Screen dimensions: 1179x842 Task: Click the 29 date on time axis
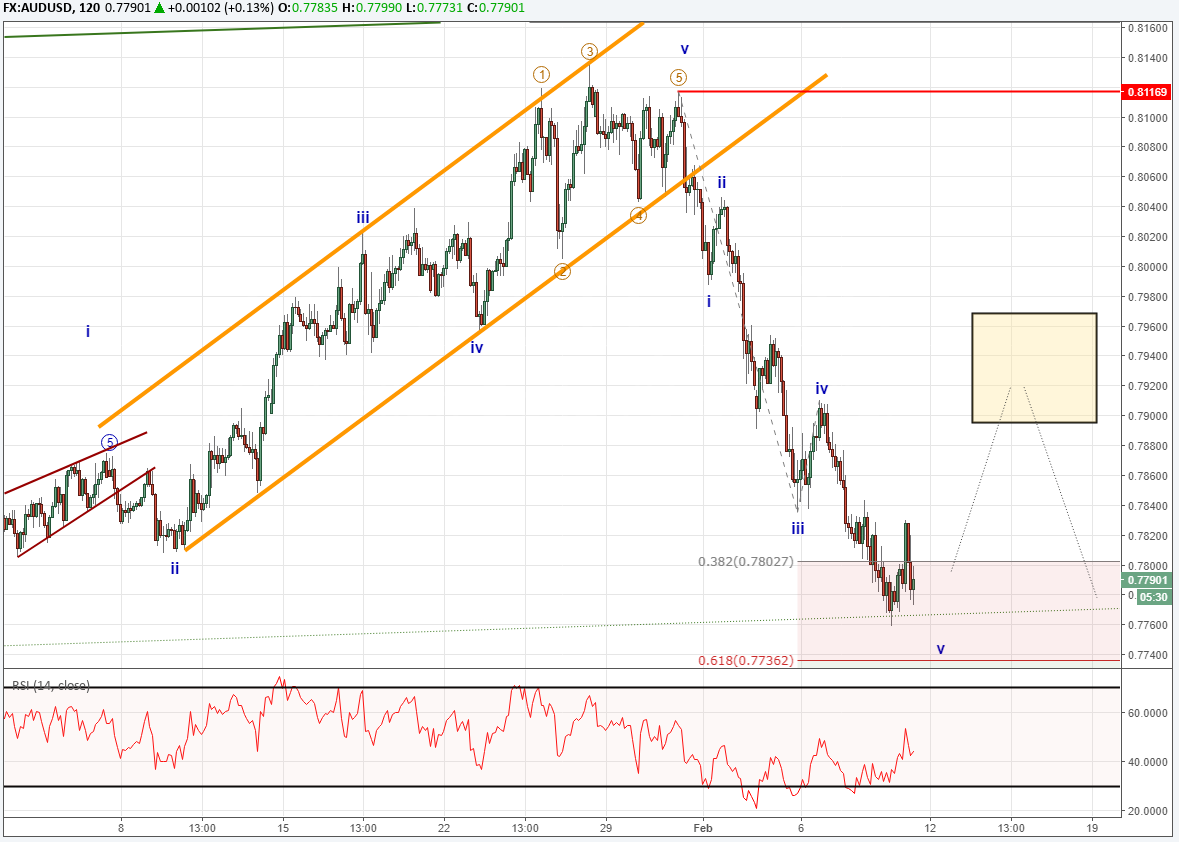[607, 828]
